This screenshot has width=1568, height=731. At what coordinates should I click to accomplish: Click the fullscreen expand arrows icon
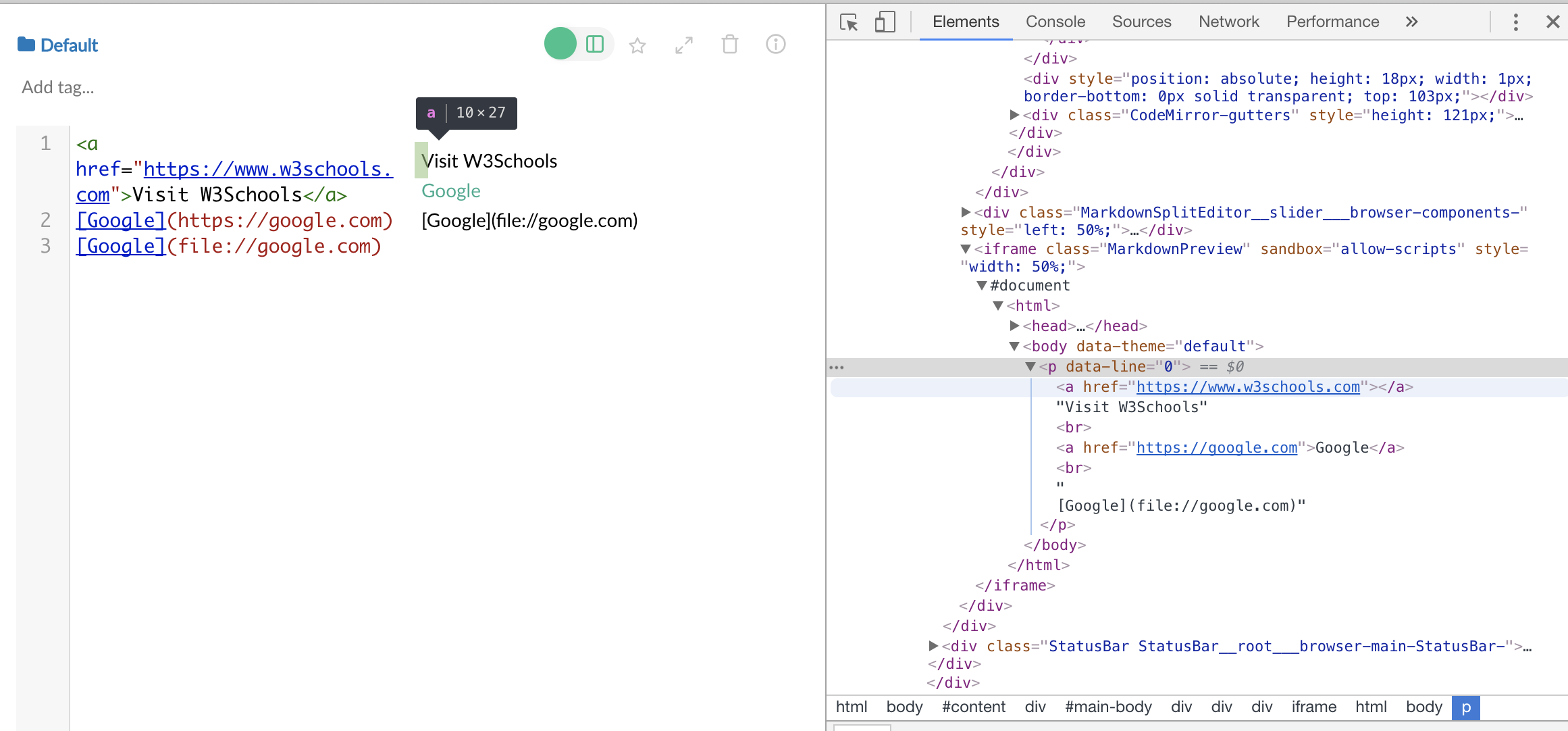(x=683, y=45)
